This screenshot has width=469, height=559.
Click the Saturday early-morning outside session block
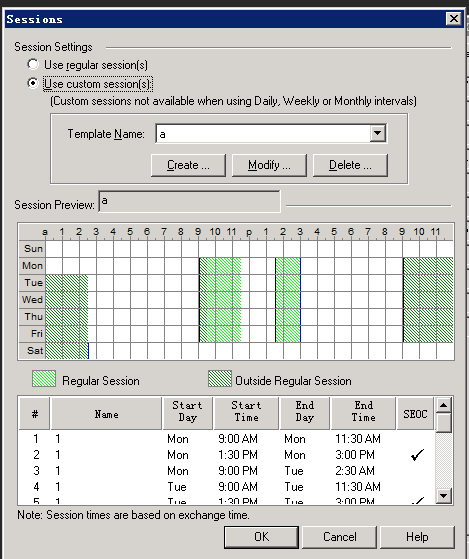coord(67,351)
